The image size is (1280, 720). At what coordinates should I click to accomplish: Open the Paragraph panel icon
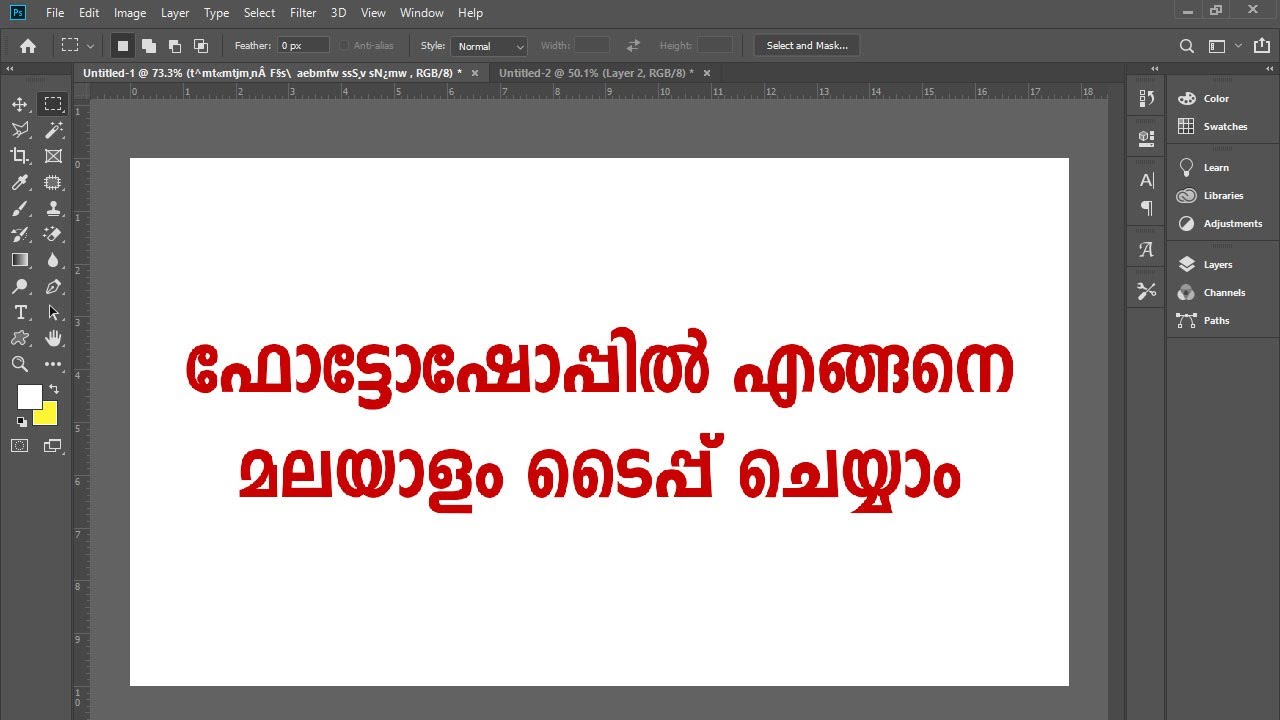coord(1146,208)
